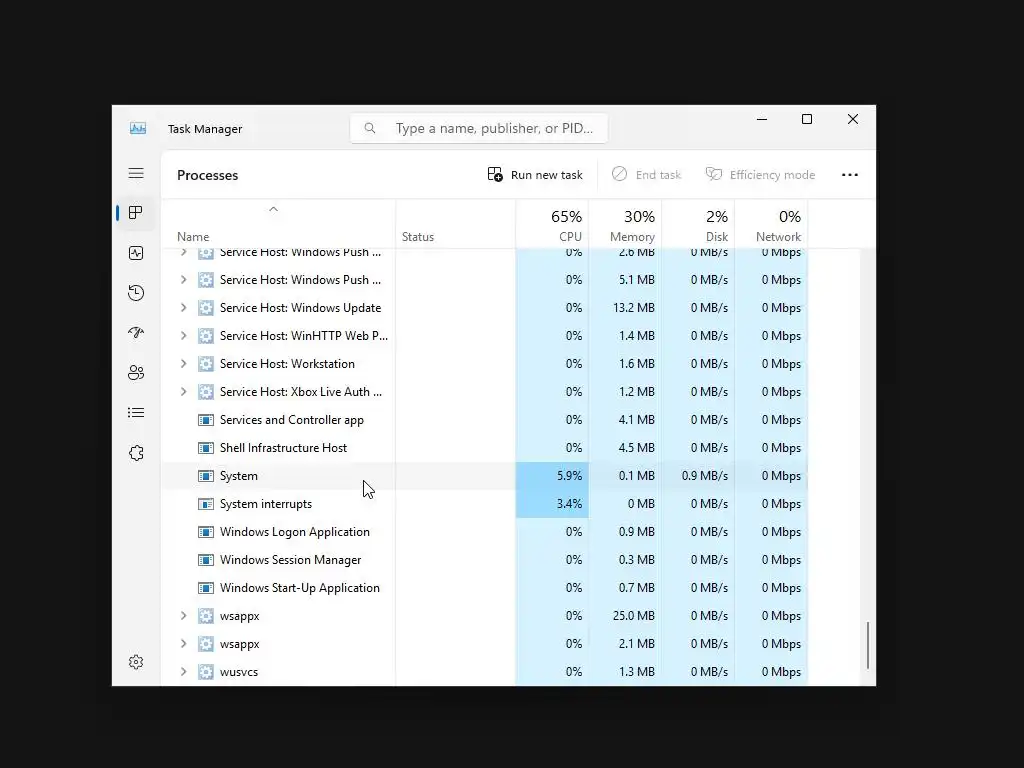
Task: Click the search magnifier icon
Action: click(370, 128)
